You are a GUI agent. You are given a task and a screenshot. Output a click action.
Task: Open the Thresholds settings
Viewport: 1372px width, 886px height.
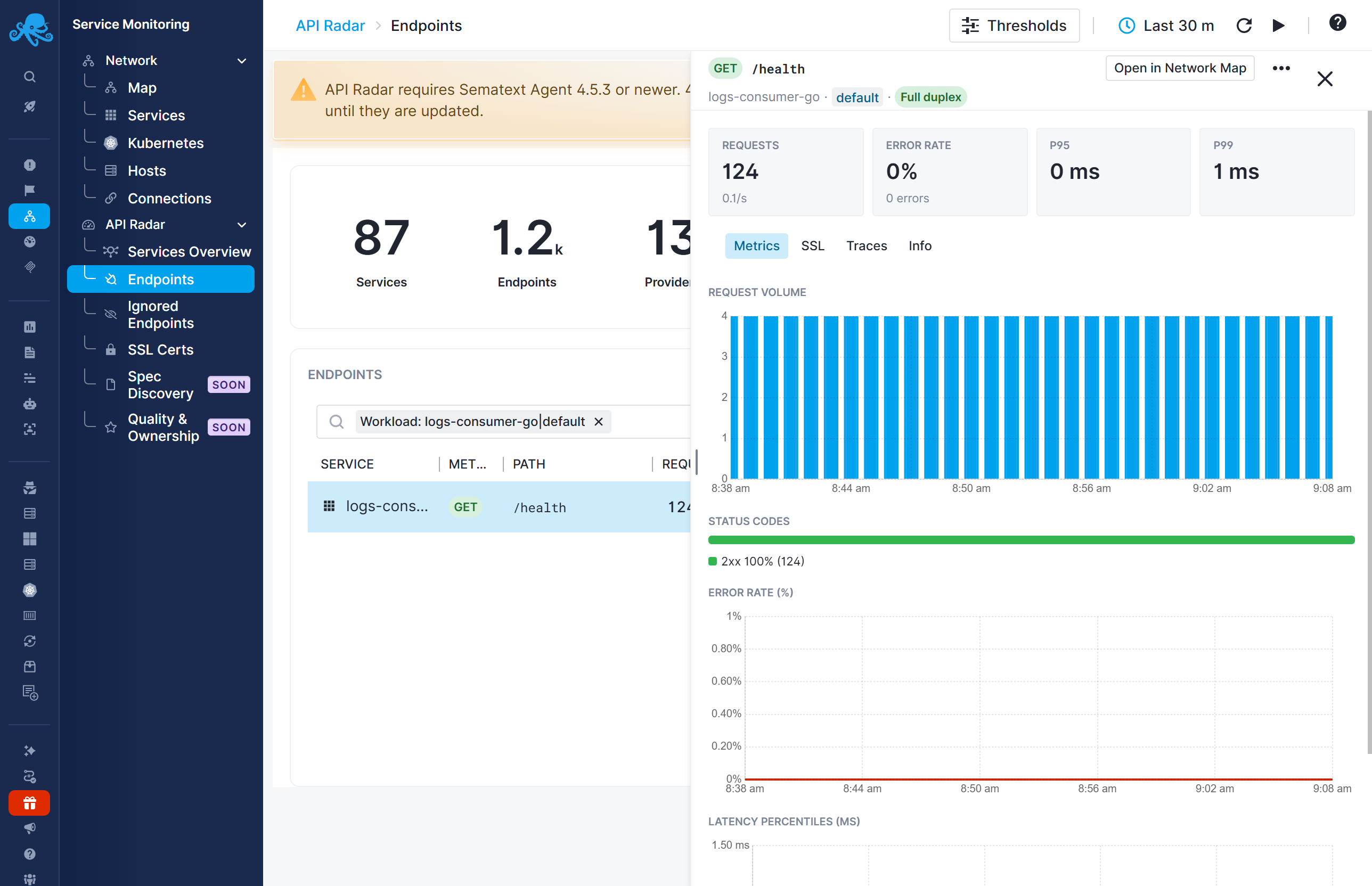(1014, 26)
